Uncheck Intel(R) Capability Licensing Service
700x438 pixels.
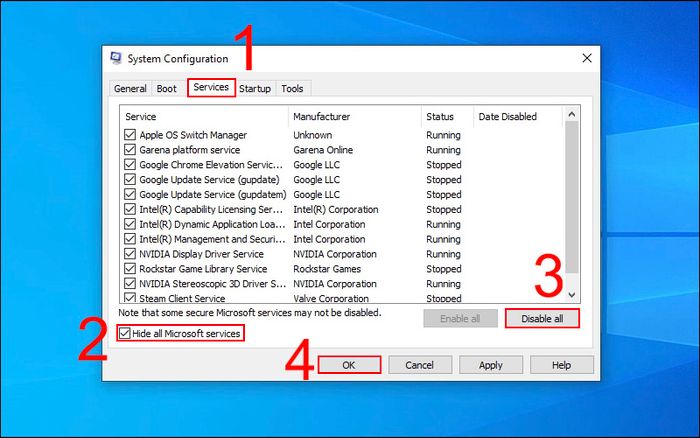[130, 209]
